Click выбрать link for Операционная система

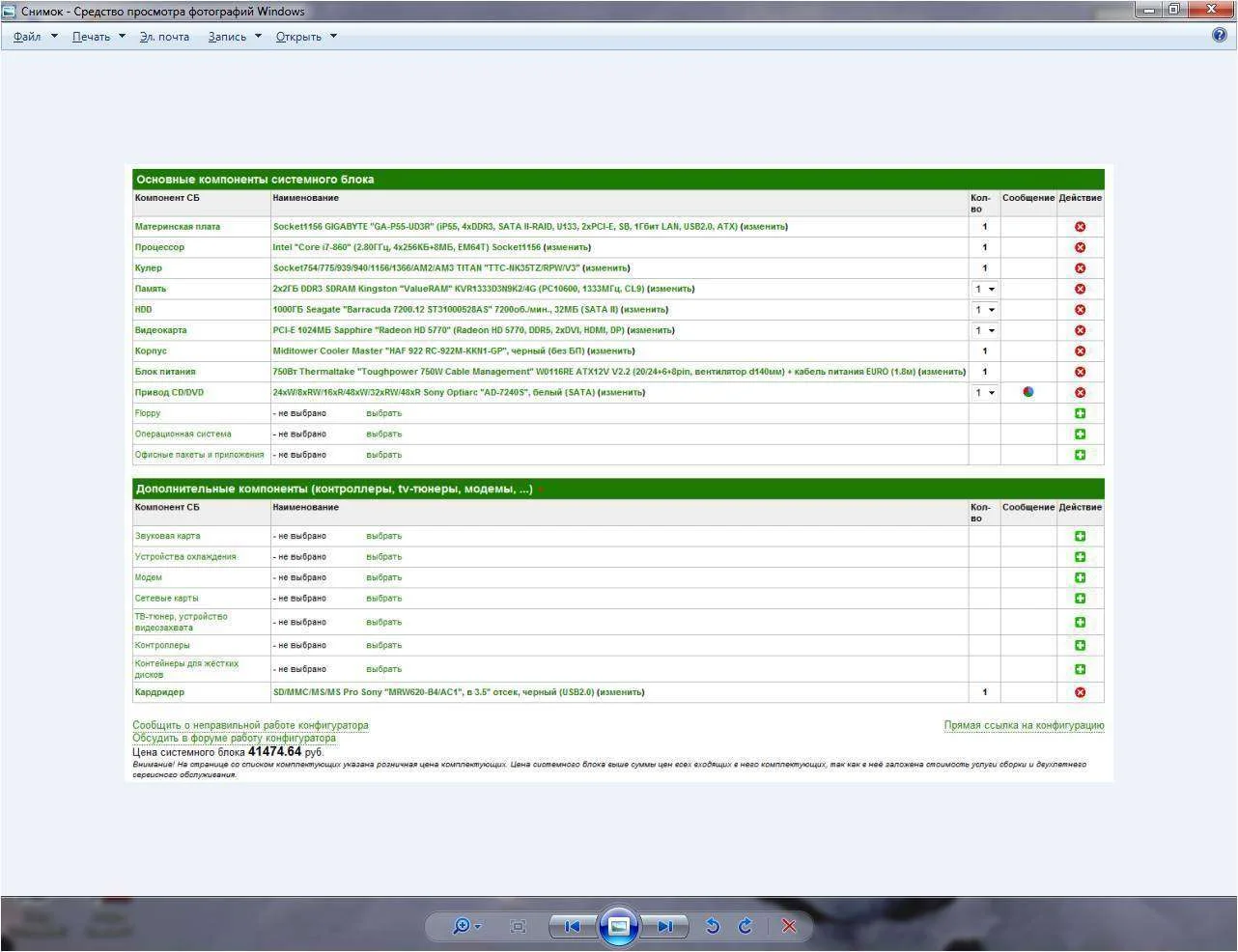click(x=383, y=434)
